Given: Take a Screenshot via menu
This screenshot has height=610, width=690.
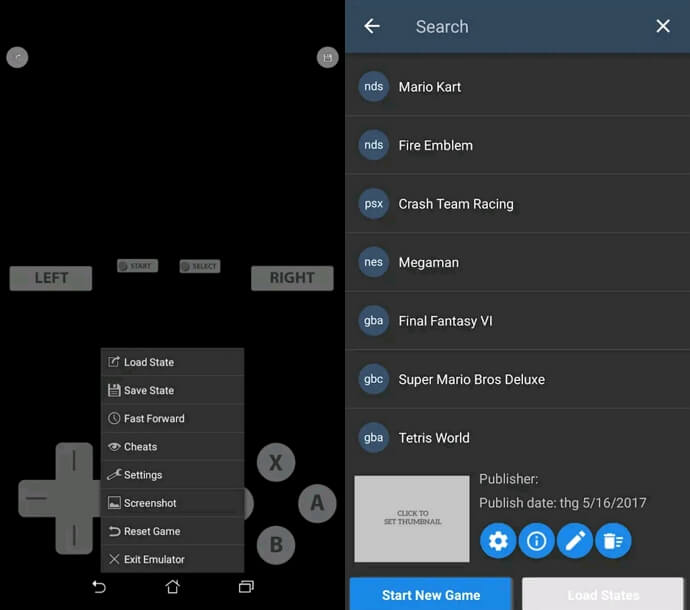Looking at the screenshot, I should coord(172,503).
